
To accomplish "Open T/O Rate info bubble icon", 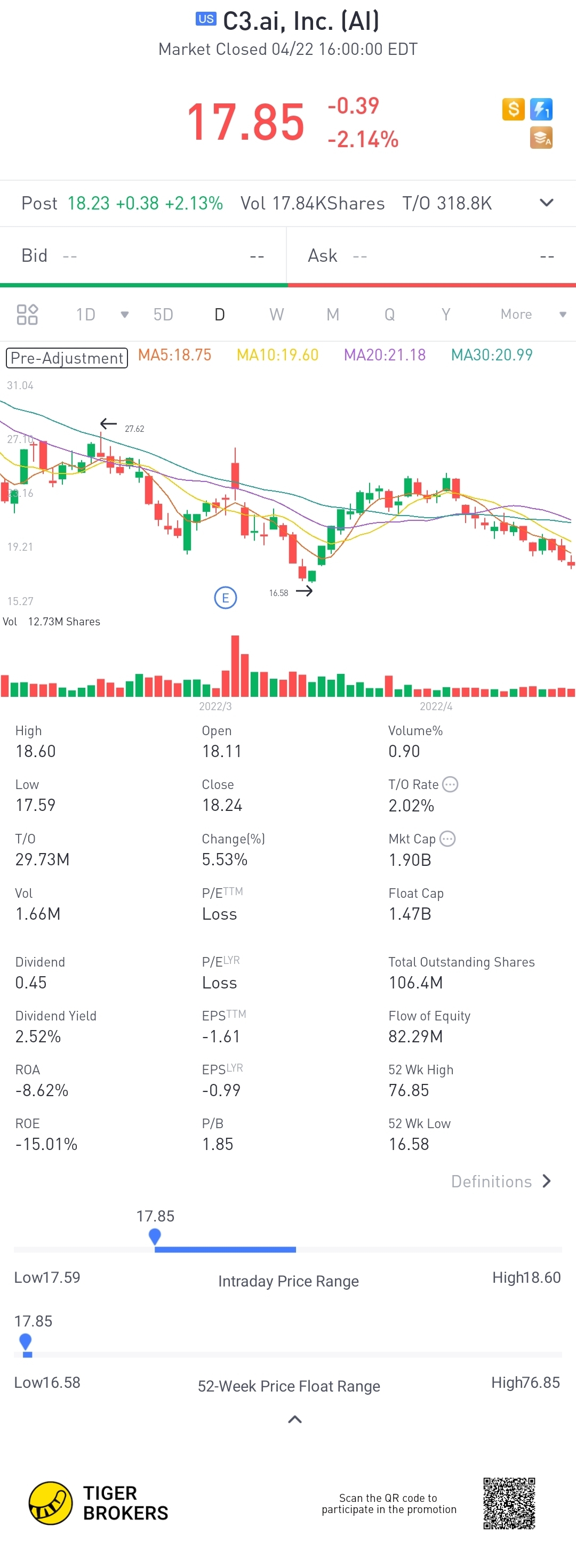I will click(450, 784).
